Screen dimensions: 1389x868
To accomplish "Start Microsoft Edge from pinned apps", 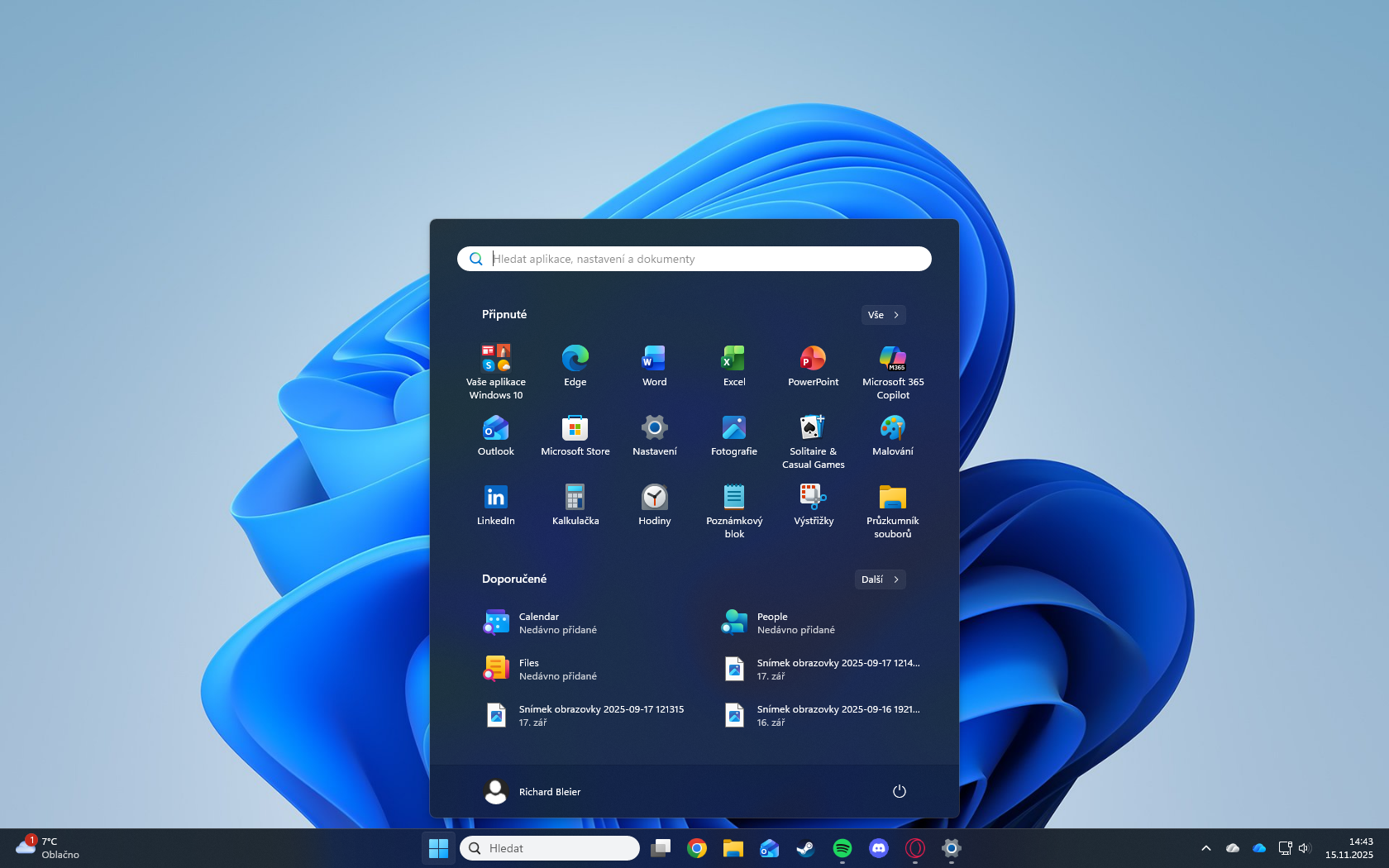I will (x=575, y=364).
